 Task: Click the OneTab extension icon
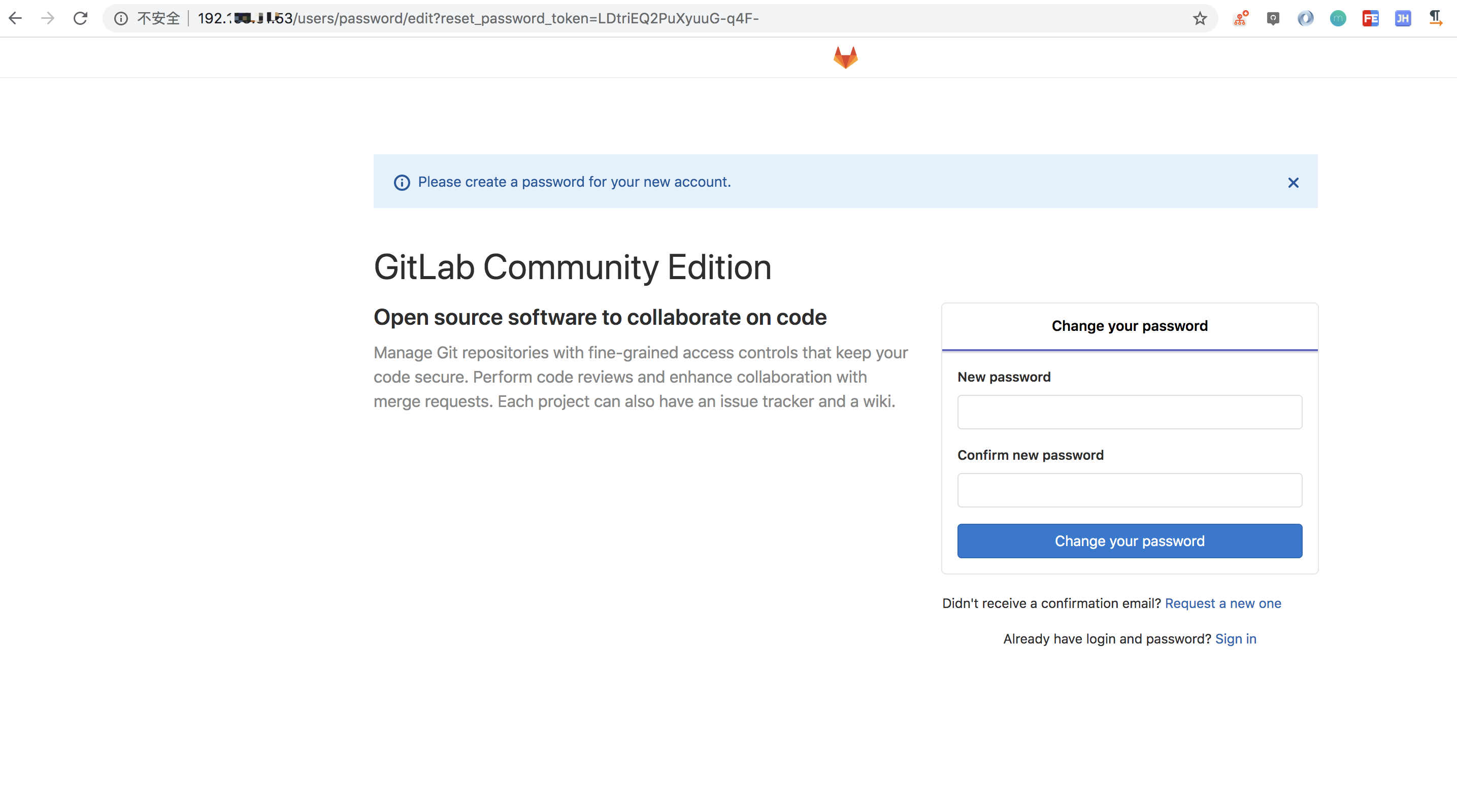(1306, 18)
